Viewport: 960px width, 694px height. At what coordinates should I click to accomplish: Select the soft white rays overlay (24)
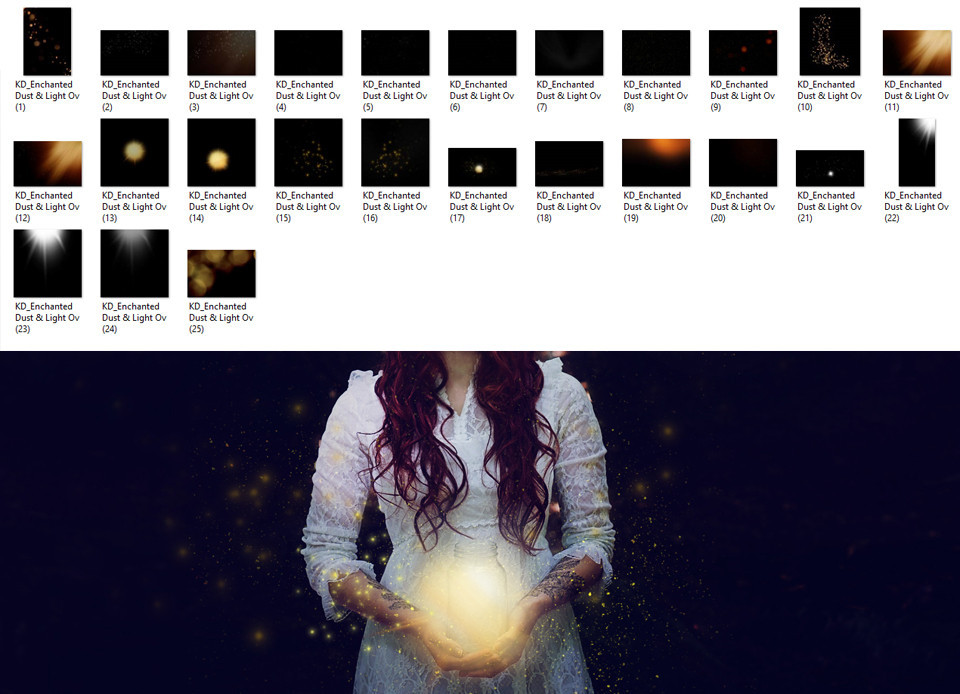point(134,263)
